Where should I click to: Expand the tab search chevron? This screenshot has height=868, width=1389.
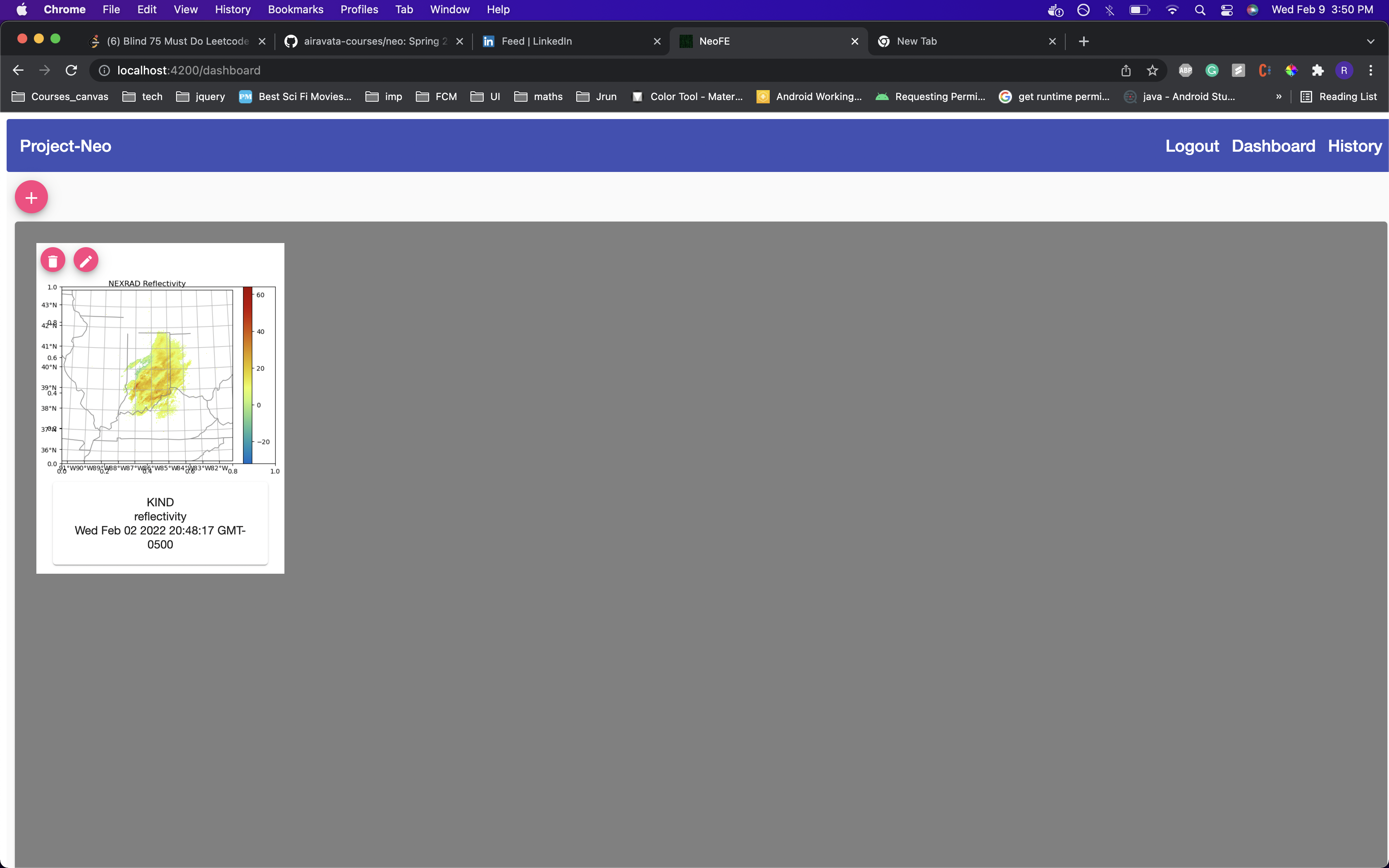[x=1370, y=41]
